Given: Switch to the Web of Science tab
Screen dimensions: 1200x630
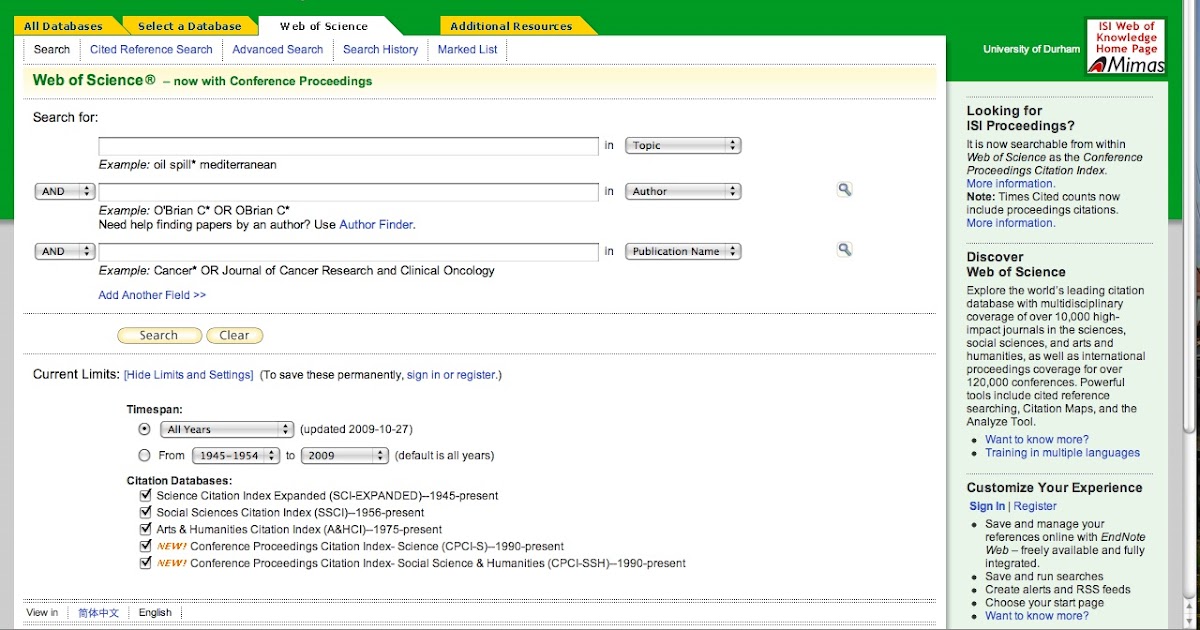Looking at the screenshot, I should click(324, 26).
